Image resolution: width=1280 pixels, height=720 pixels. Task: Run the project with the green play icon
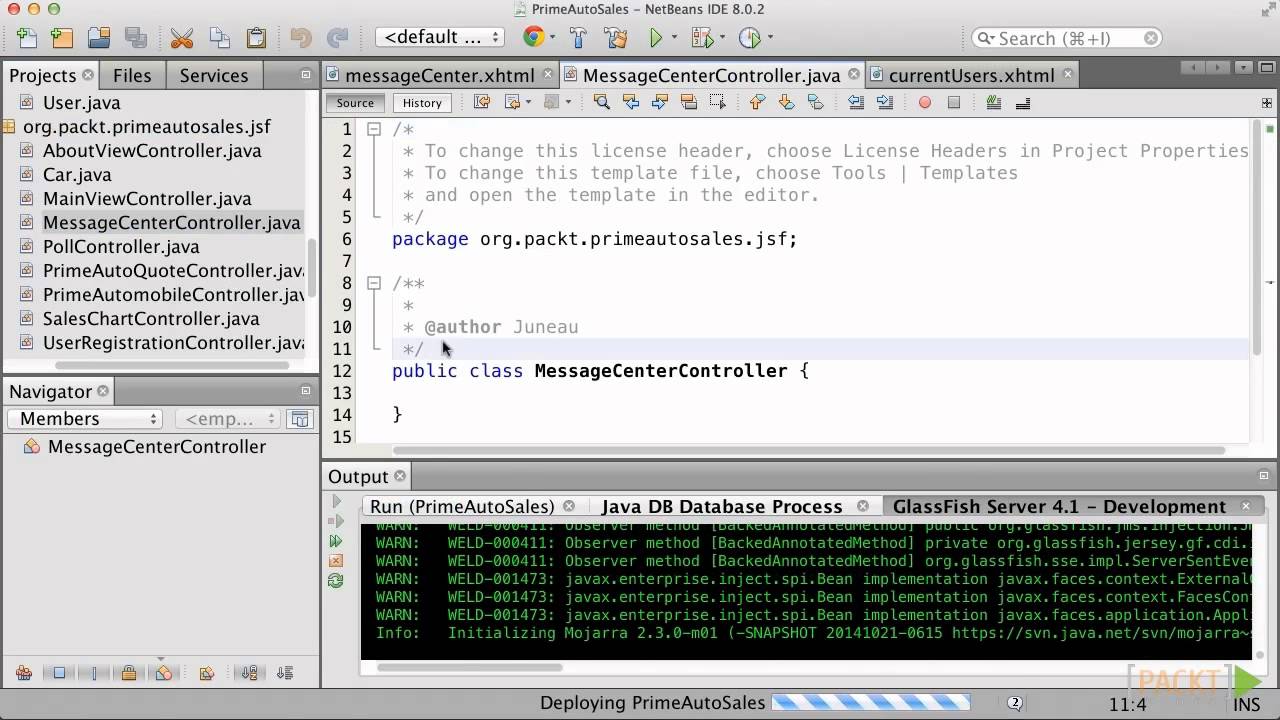tap(656, 38)
